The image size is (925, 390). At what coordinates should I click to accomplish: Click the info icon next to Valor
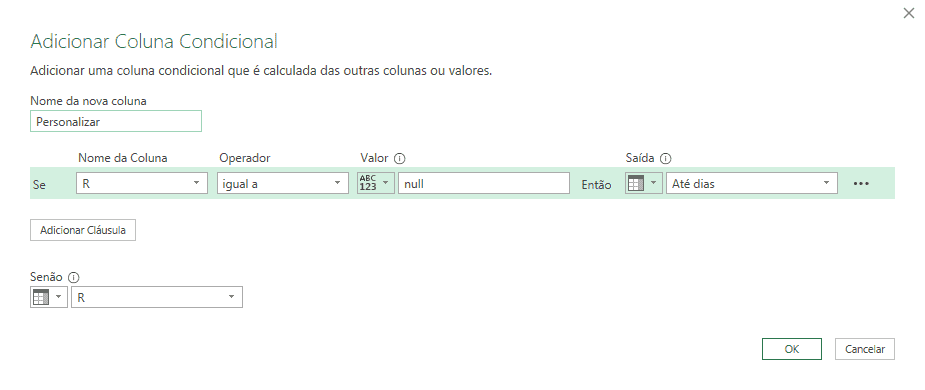(399, 159)
